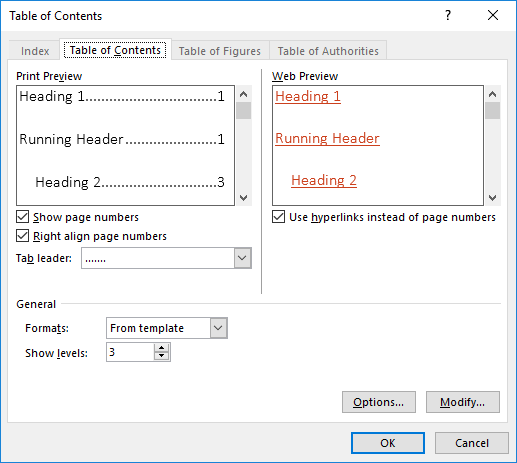Open the Modify... styles button
517x463 pixels.
463,402
